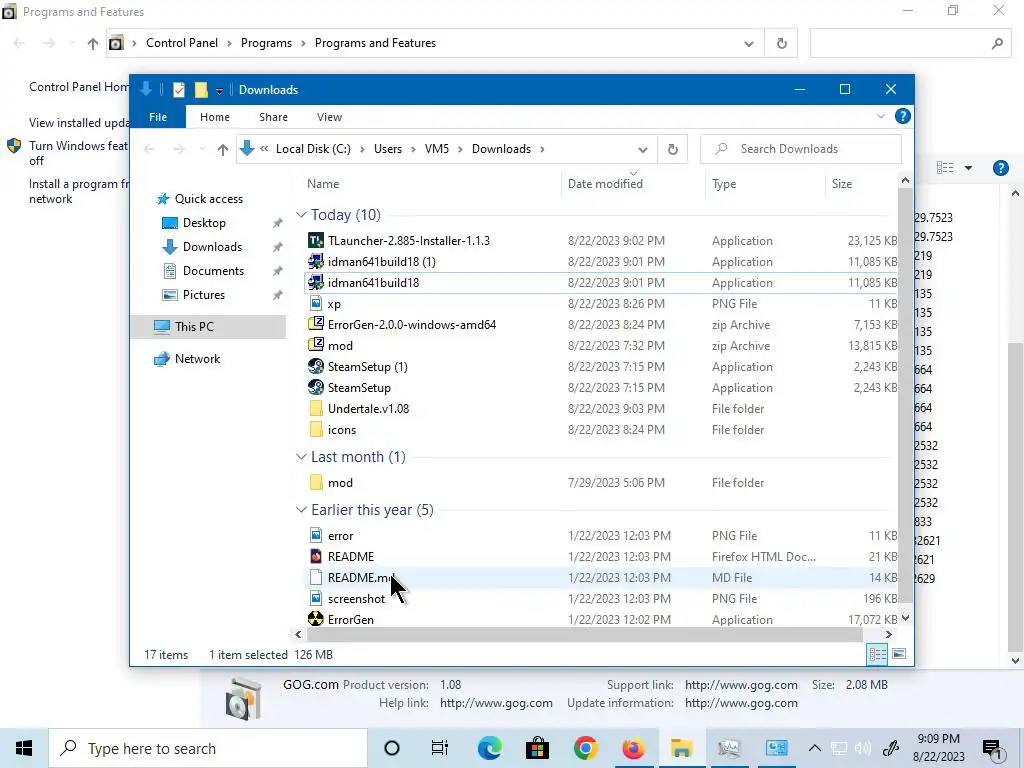The height and width of the screenshot is (768, 1024).
Task: Click the Search Downloads input field
Action: point(801,149)
